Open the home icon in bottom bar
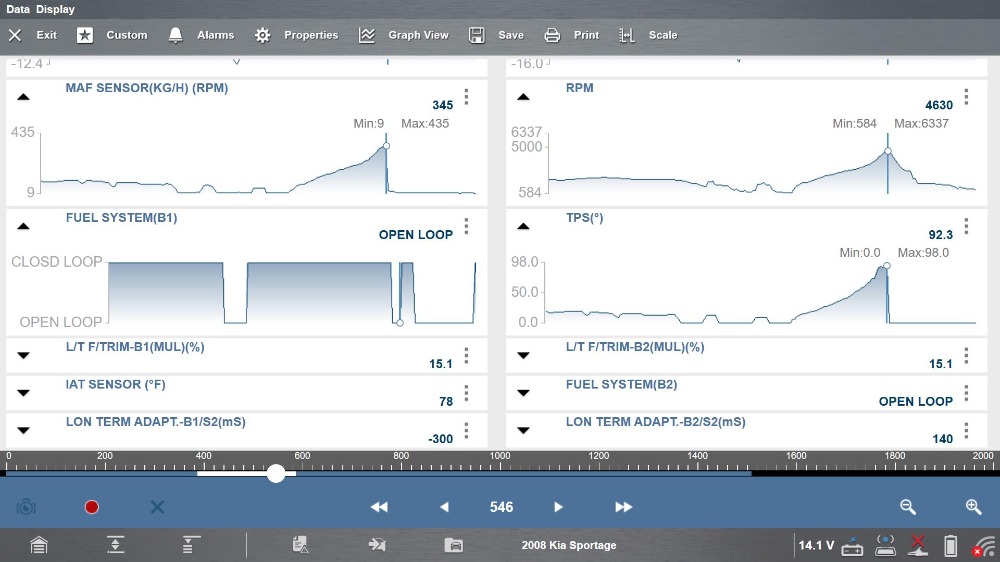This screenshot has height=562, width=1000. (x=38, y=545)
